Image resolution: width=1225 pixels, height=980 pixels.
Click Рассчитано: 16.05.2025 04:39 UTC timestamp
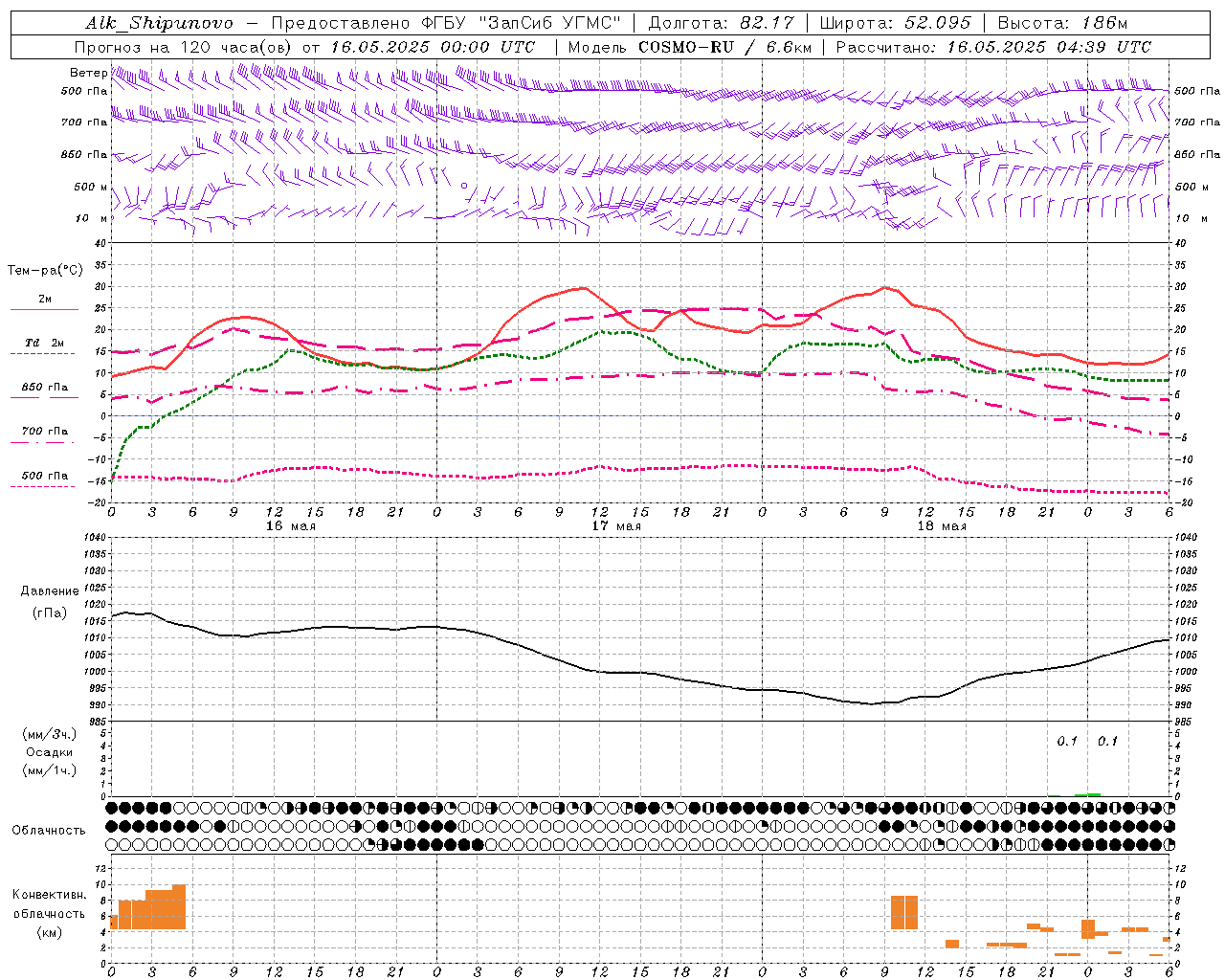(x=993, y=47)
